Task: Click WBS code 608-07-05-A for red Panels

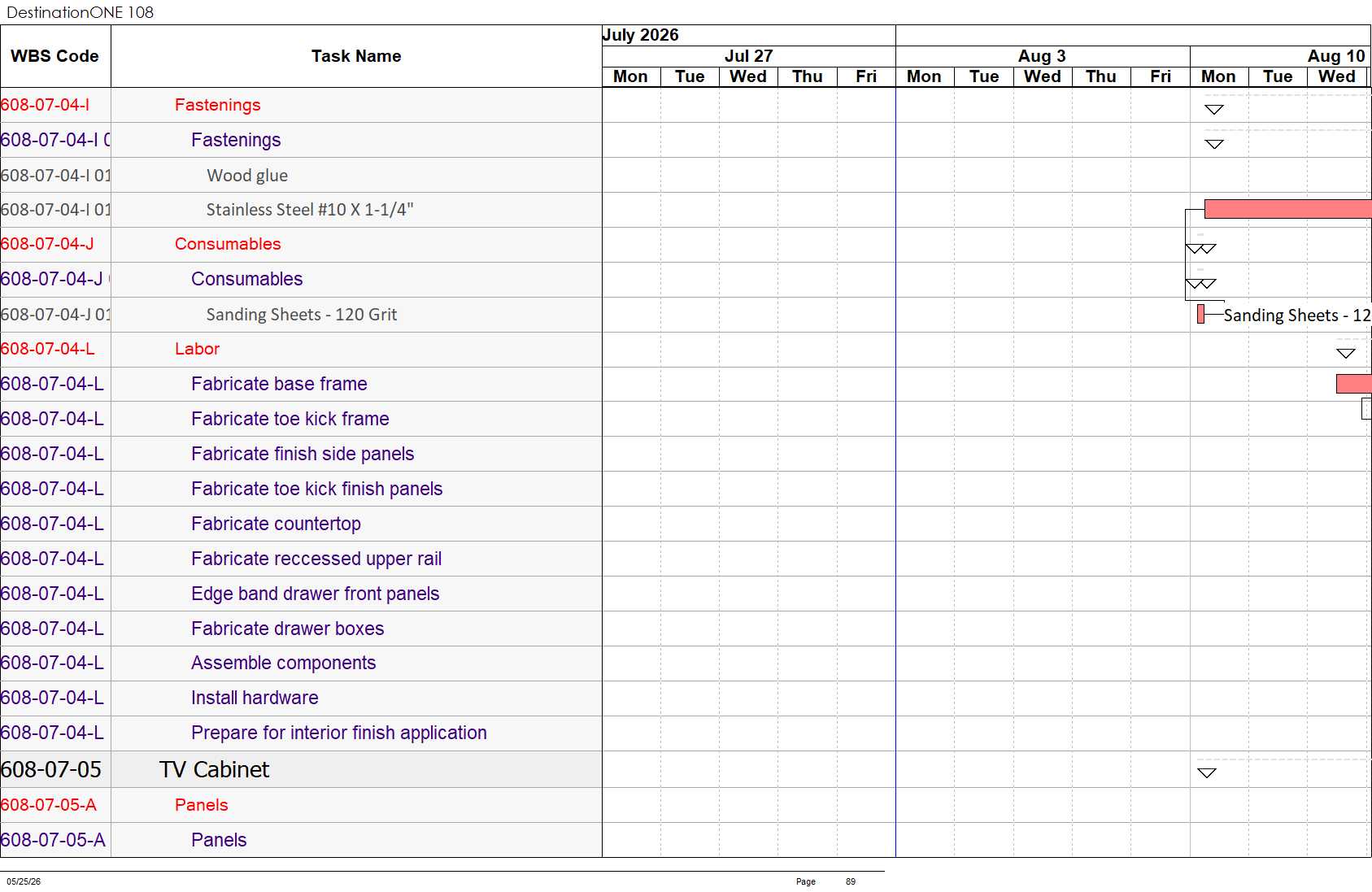Action: (x=49, y=805)
